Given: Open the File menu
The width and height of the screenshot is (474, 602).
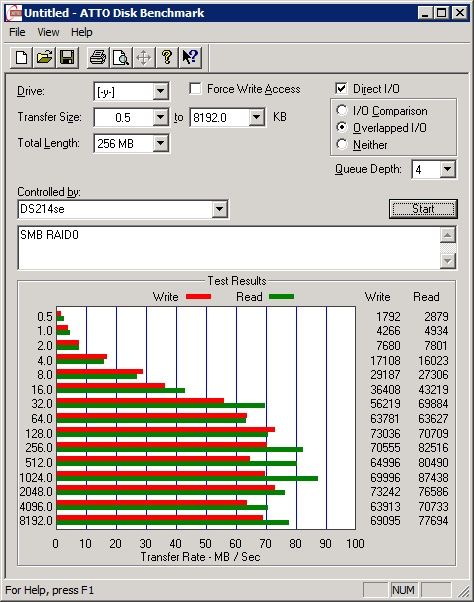Looking at the screenshot, I should 17,32.
